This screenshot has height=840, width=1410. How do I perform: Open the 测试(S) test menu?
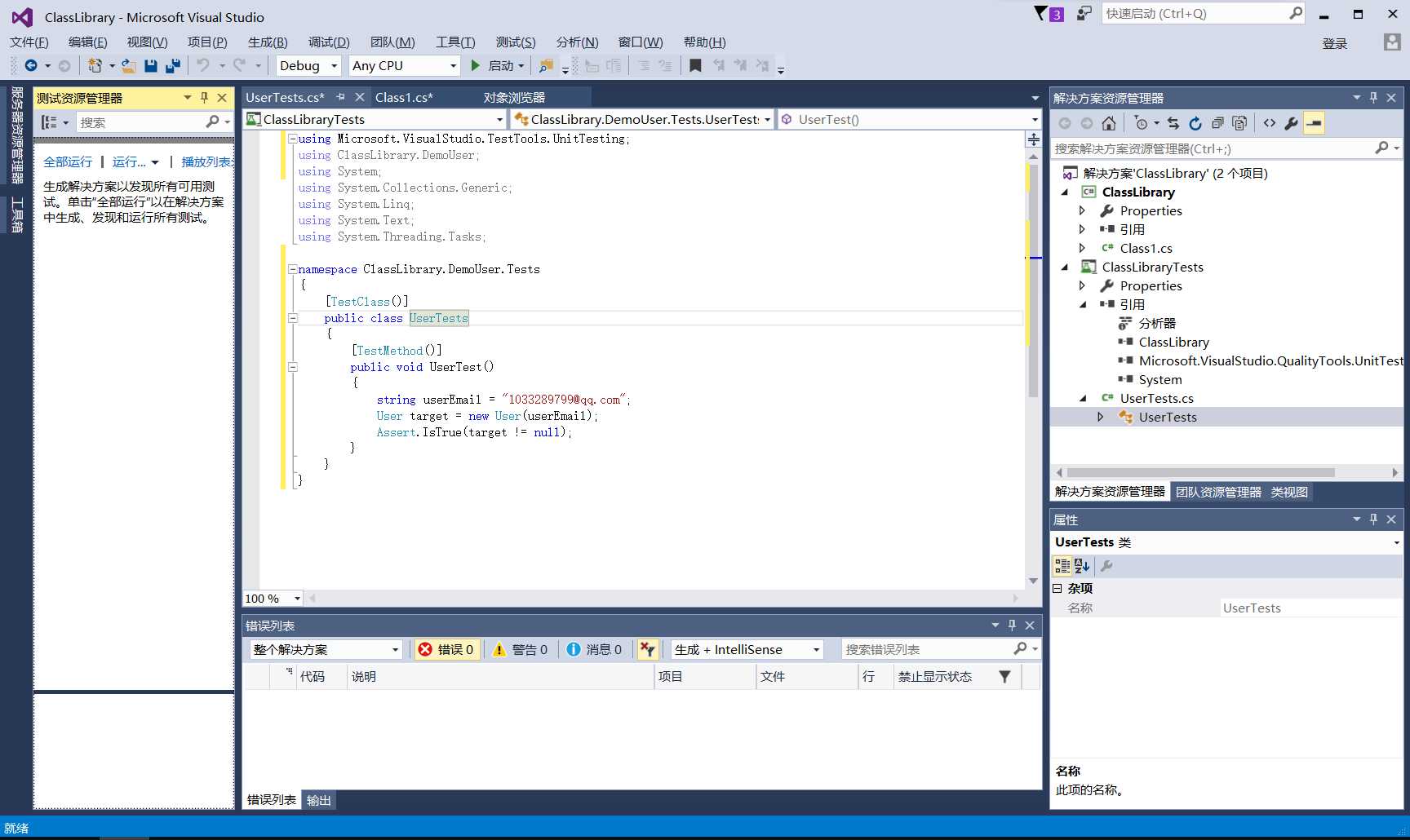coord(516,42)
